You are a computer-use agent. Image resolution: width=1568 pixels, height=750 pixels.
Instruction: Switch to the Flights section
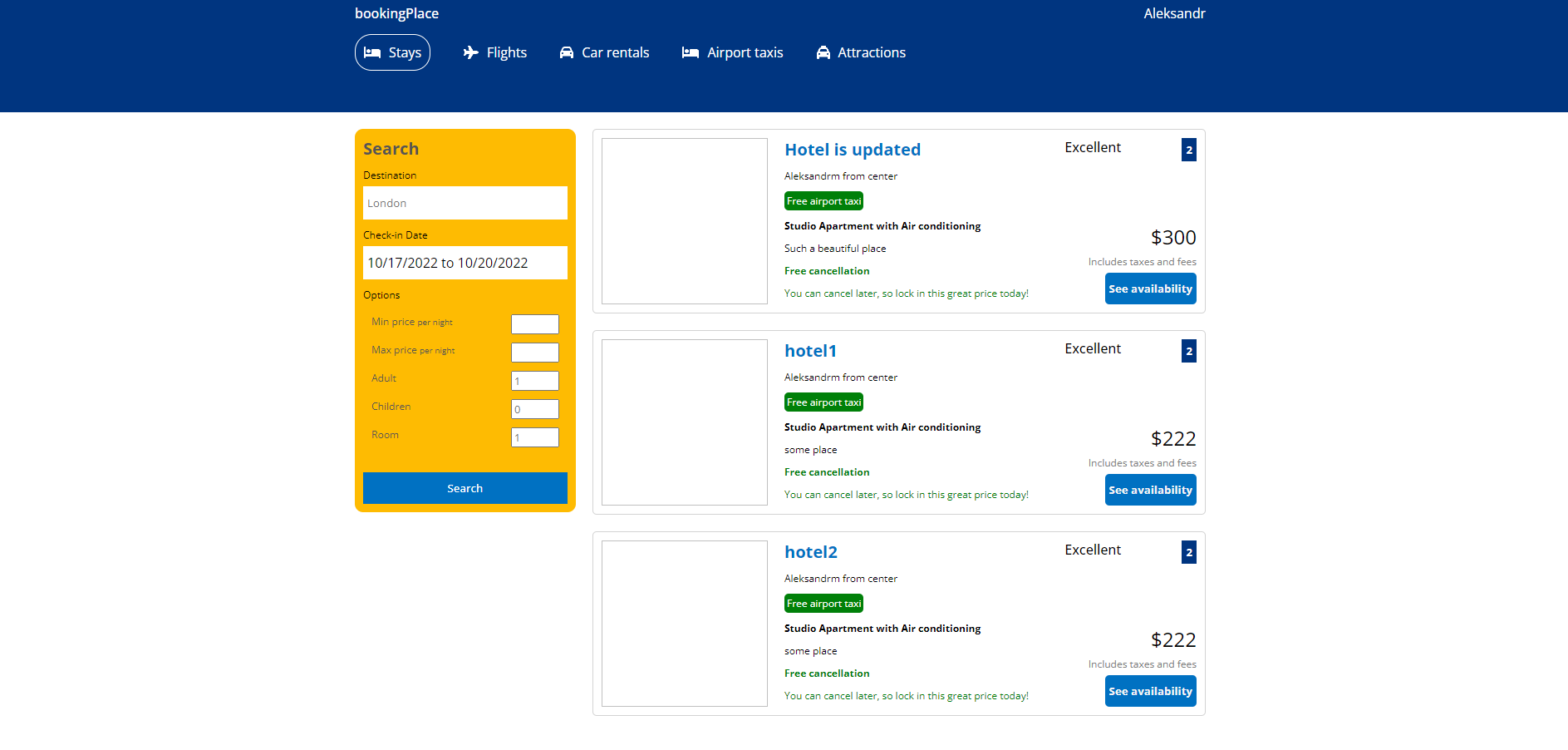pos(495,52)
